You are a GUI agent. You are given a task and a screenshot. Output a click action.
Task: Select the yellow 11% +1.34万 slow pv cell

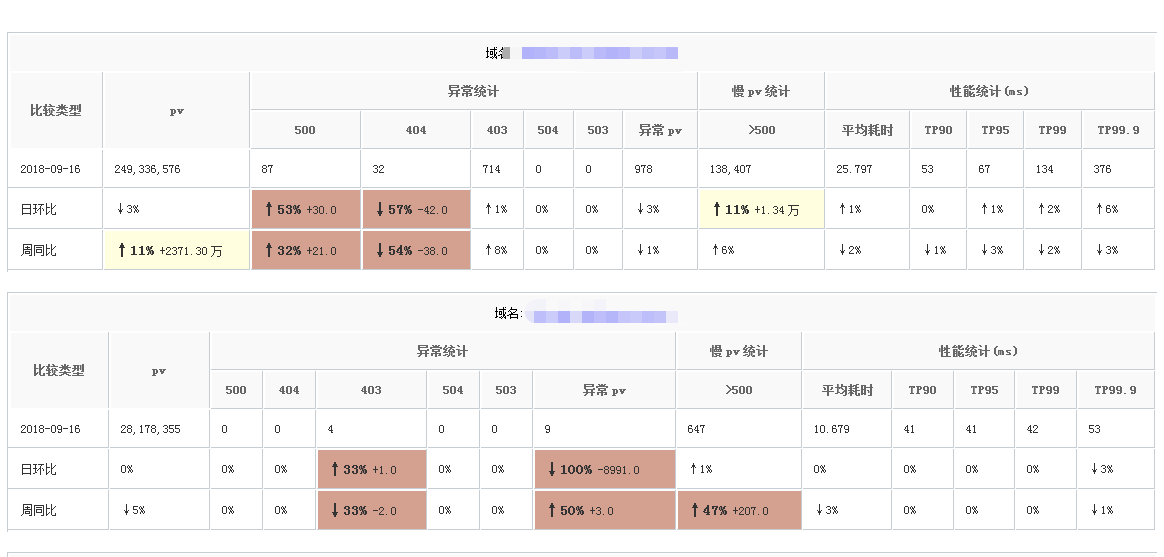(760, 210)
